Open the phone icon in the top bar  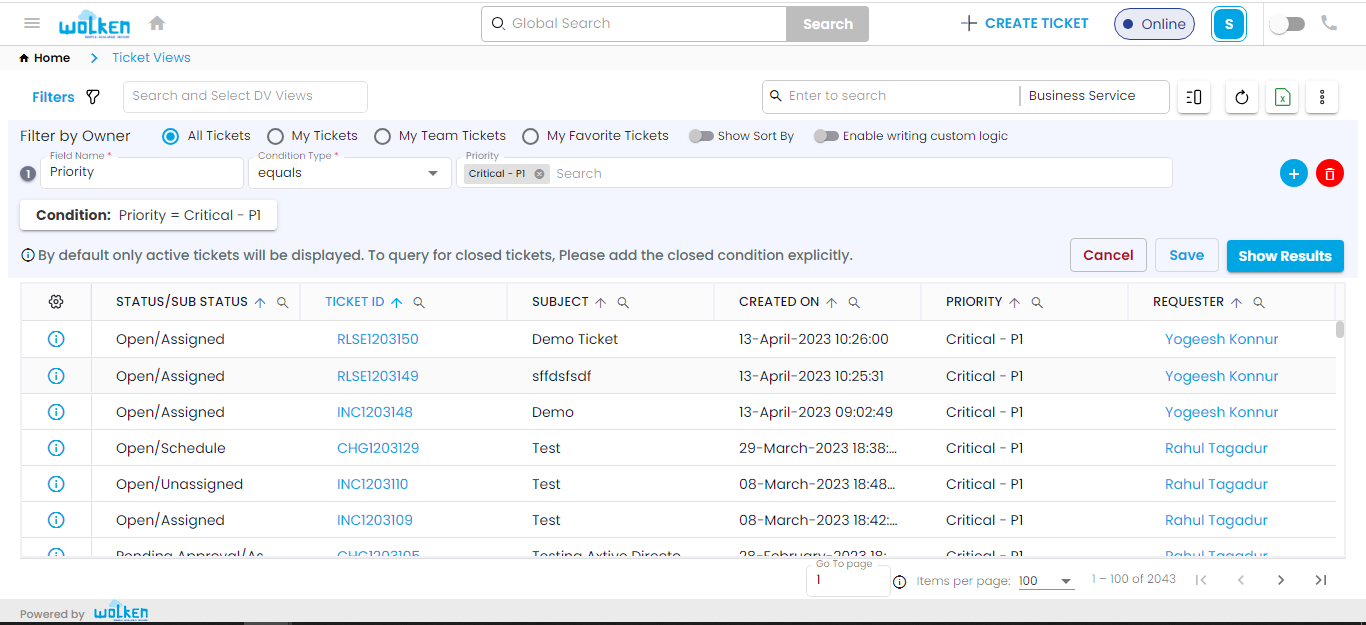[x=1330, y=23]
